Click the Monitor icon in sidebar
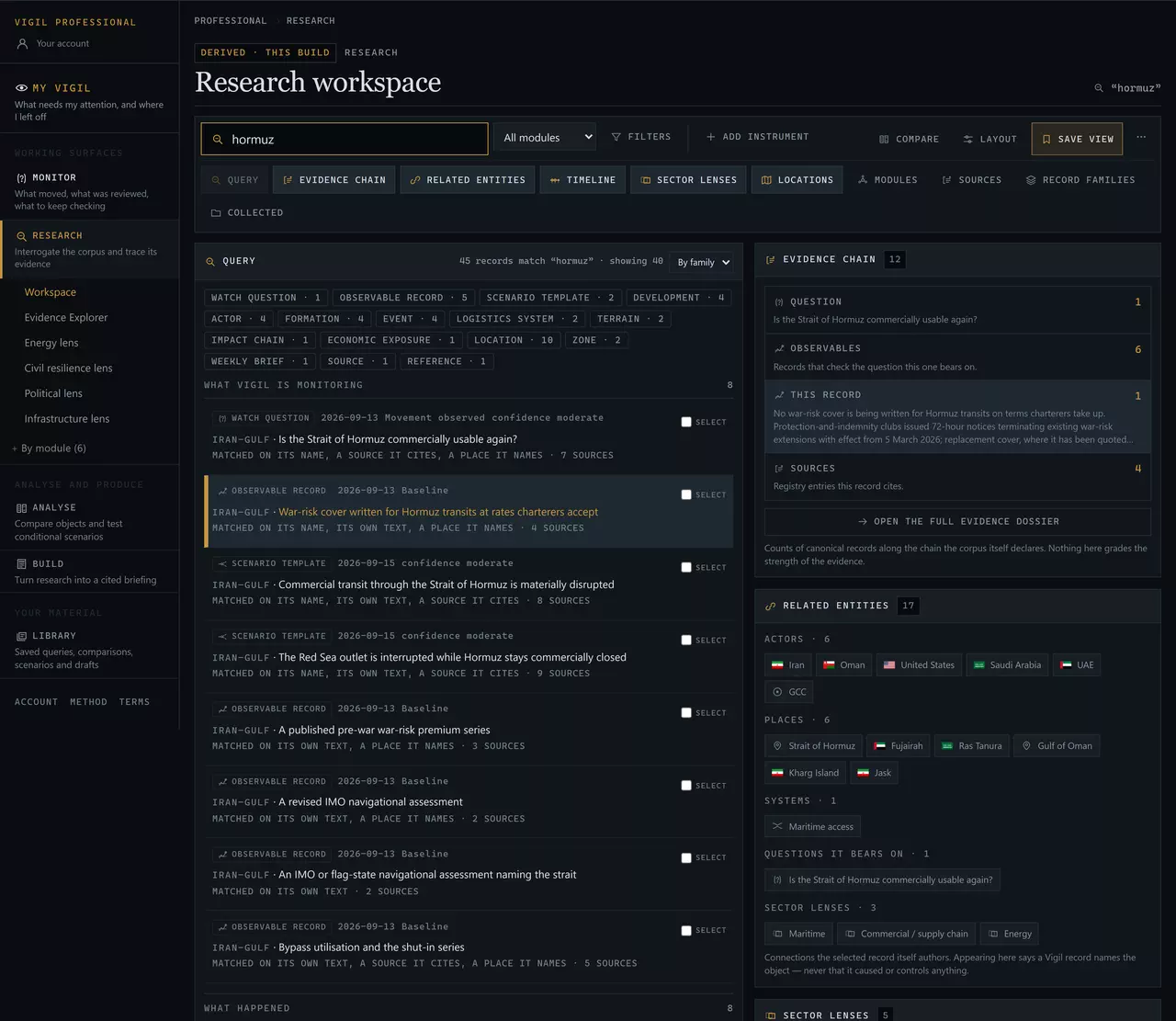This screenshot has width=1176, height=1021. point(21,177)
